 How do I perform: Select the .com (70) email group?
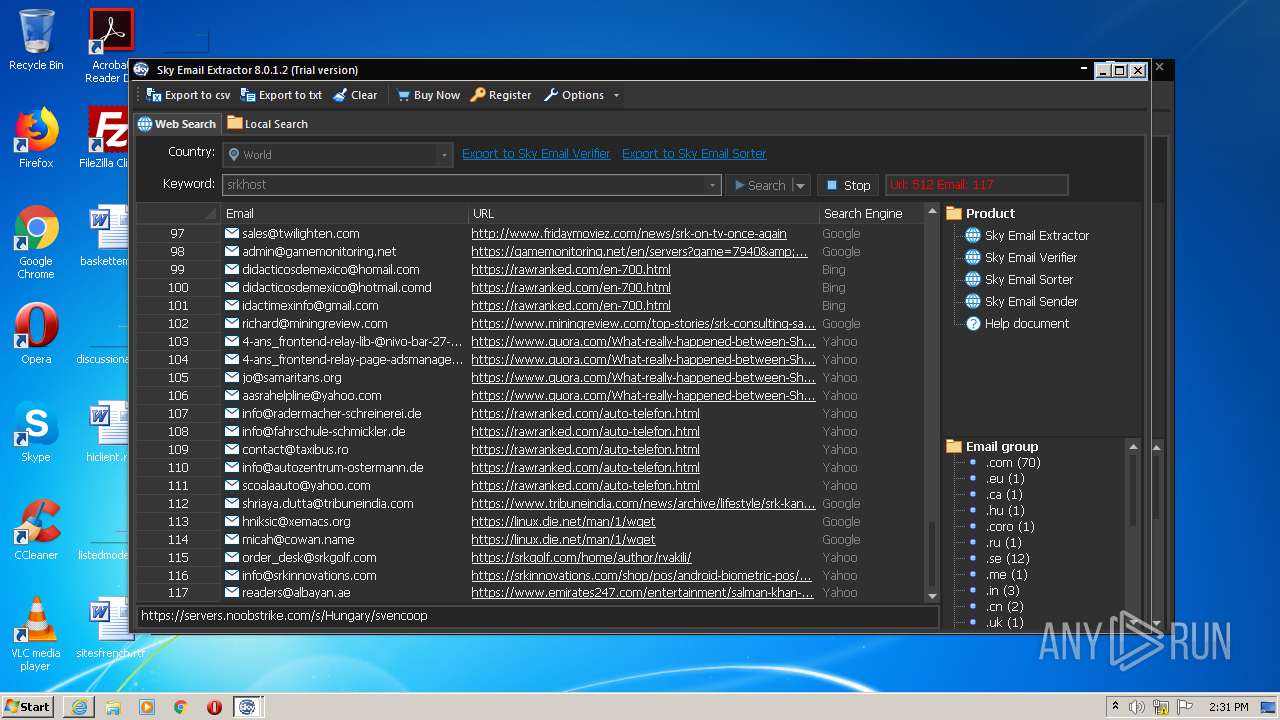coord(1013,462)
